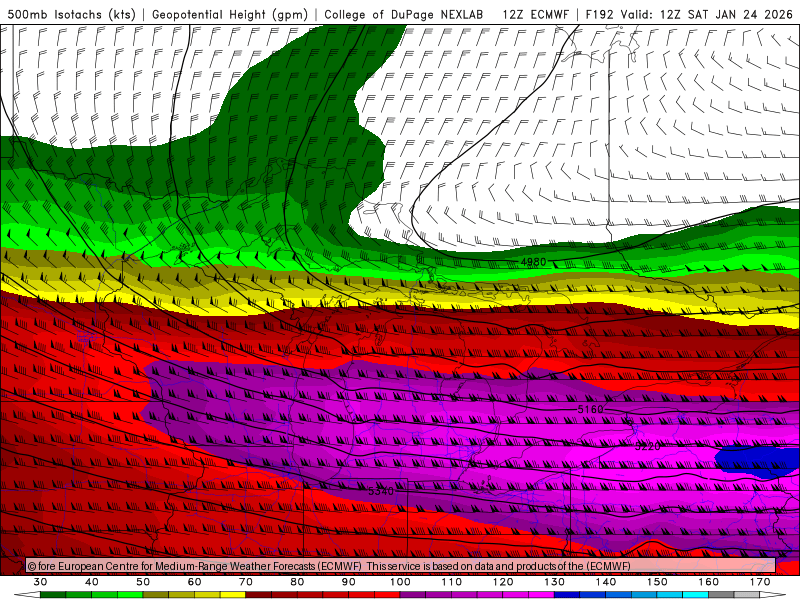
Task: Click the legend value 80
Action: [297, 582]
